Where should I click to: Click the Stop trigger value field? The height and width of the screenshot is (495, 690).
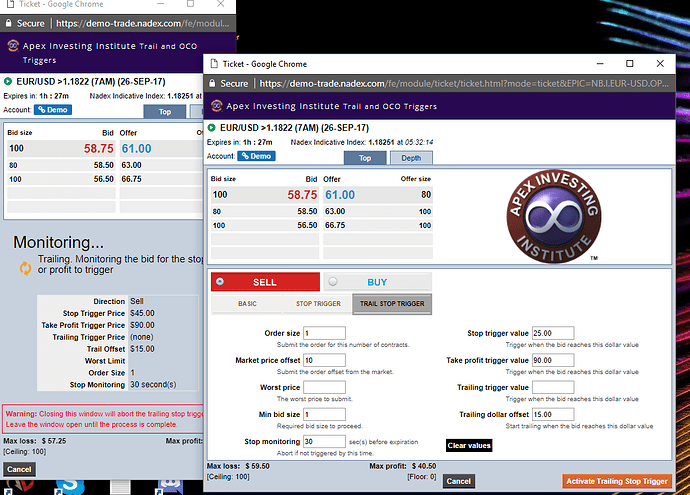click(x=553, y=333)
